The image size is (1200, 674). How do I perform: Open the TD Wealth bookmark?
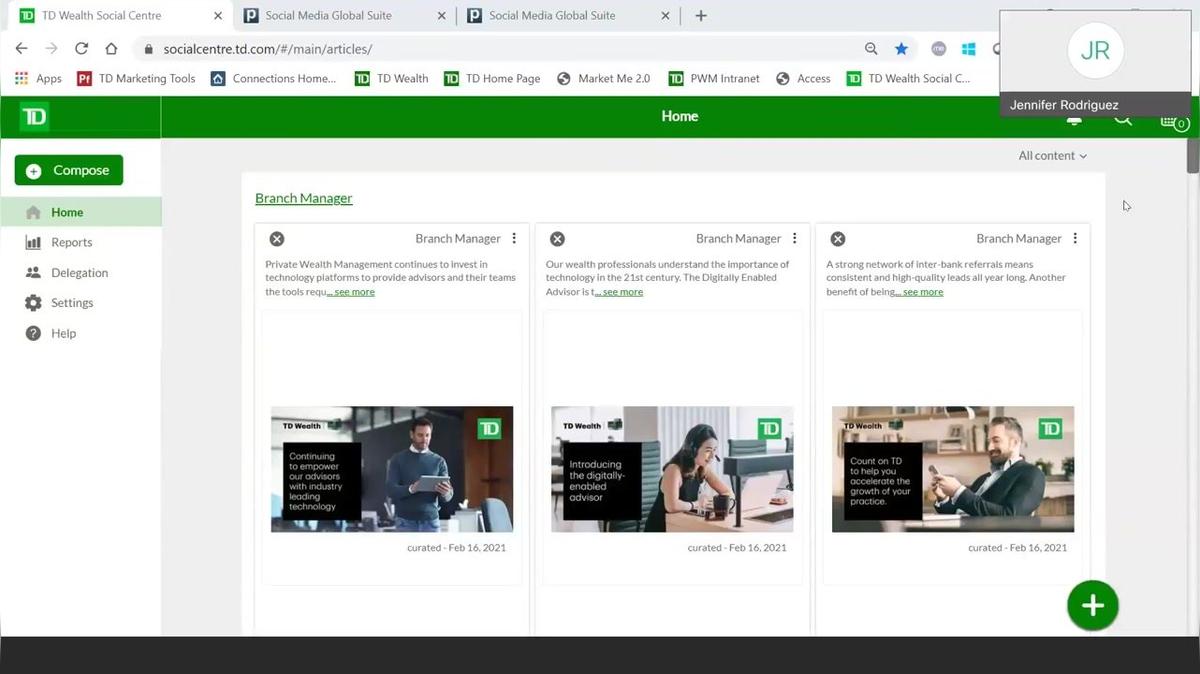pyautogui.click(x=391, y=78)
